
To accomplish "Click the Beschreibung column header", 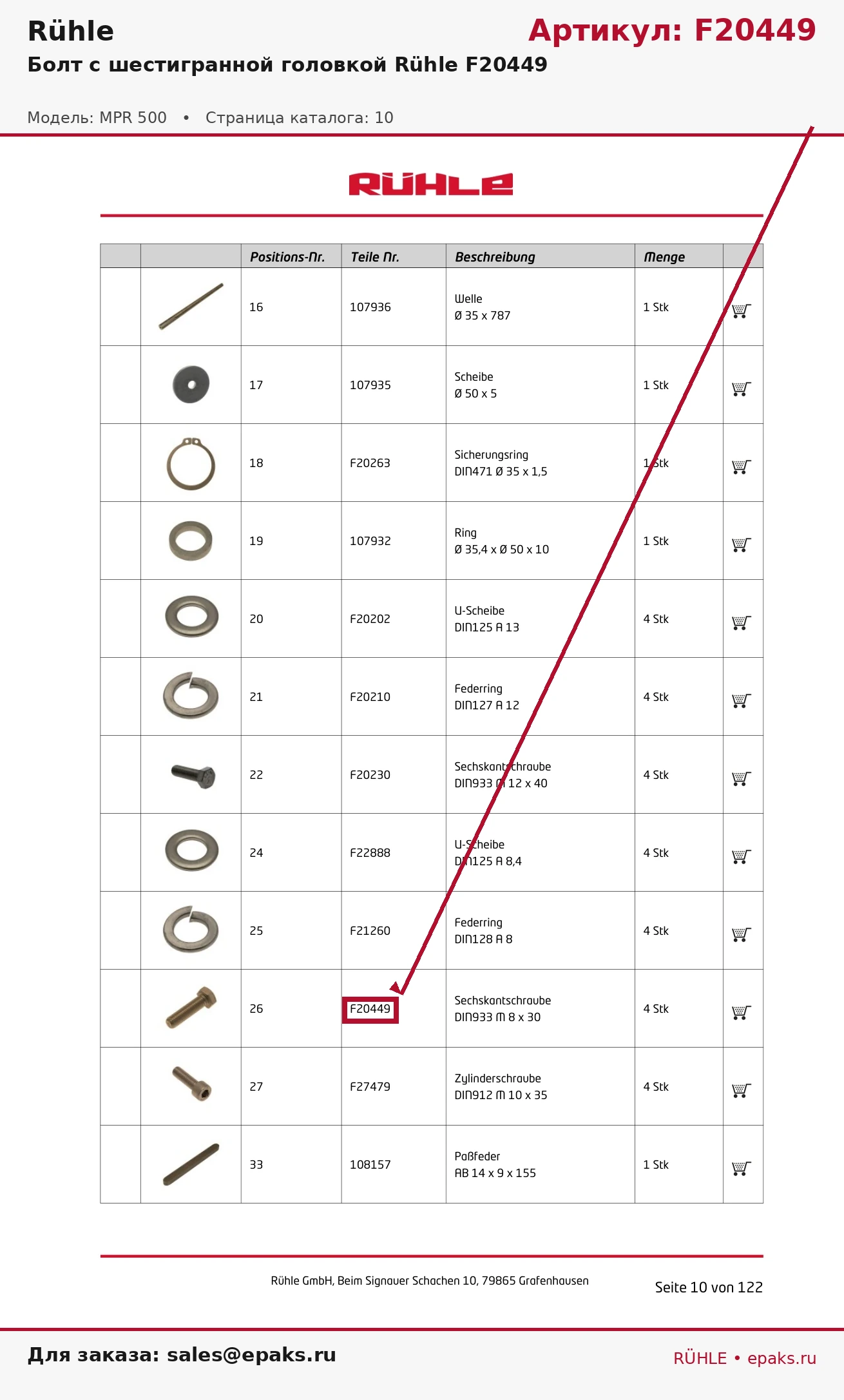I will 495,256.
